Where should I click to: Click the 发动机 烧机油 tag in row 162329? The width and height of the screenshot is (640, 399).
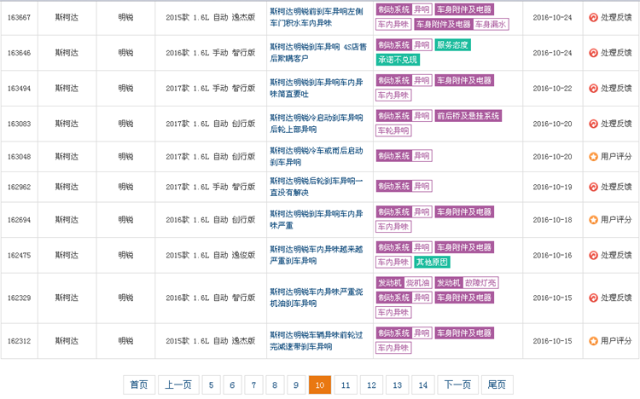point(404,283)
